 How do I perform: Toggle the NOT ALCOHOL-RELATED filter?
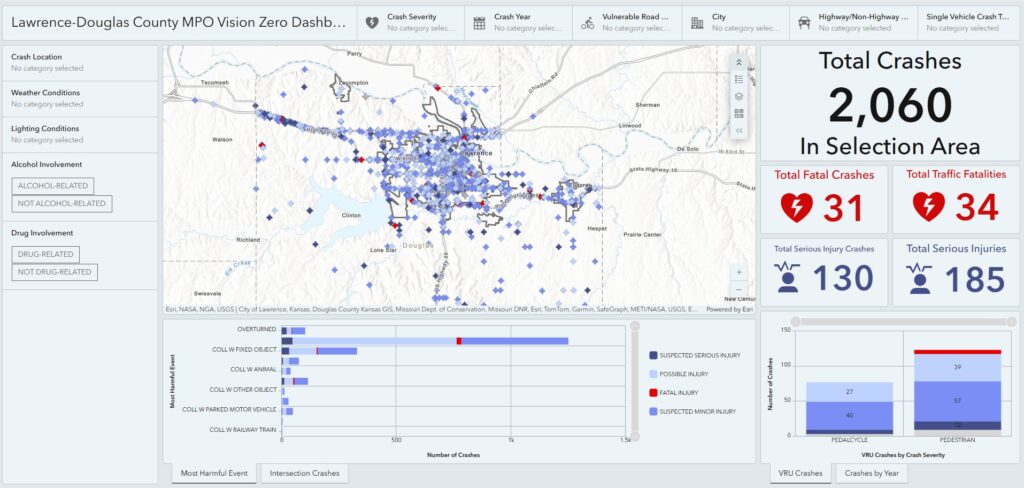(62, 204)
